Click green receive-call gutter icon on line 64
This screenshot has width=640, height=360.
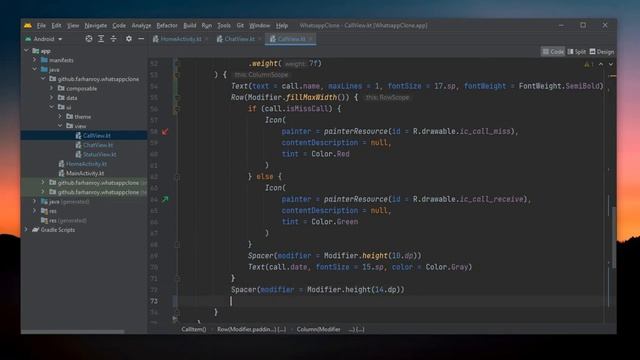click(165, 199)
